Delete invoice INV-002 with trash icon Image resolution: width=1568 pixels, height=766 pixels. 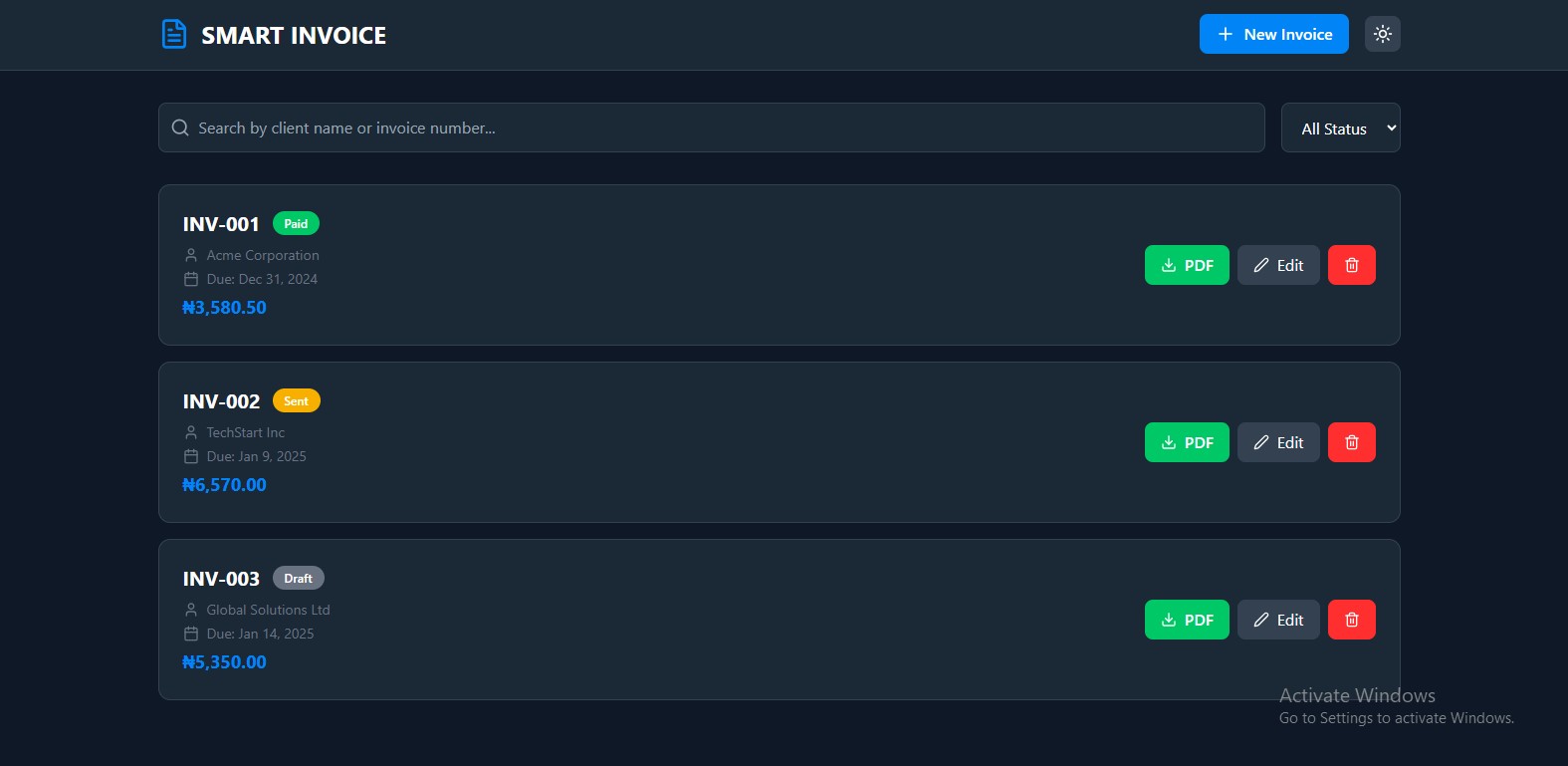pos(1352,442)
